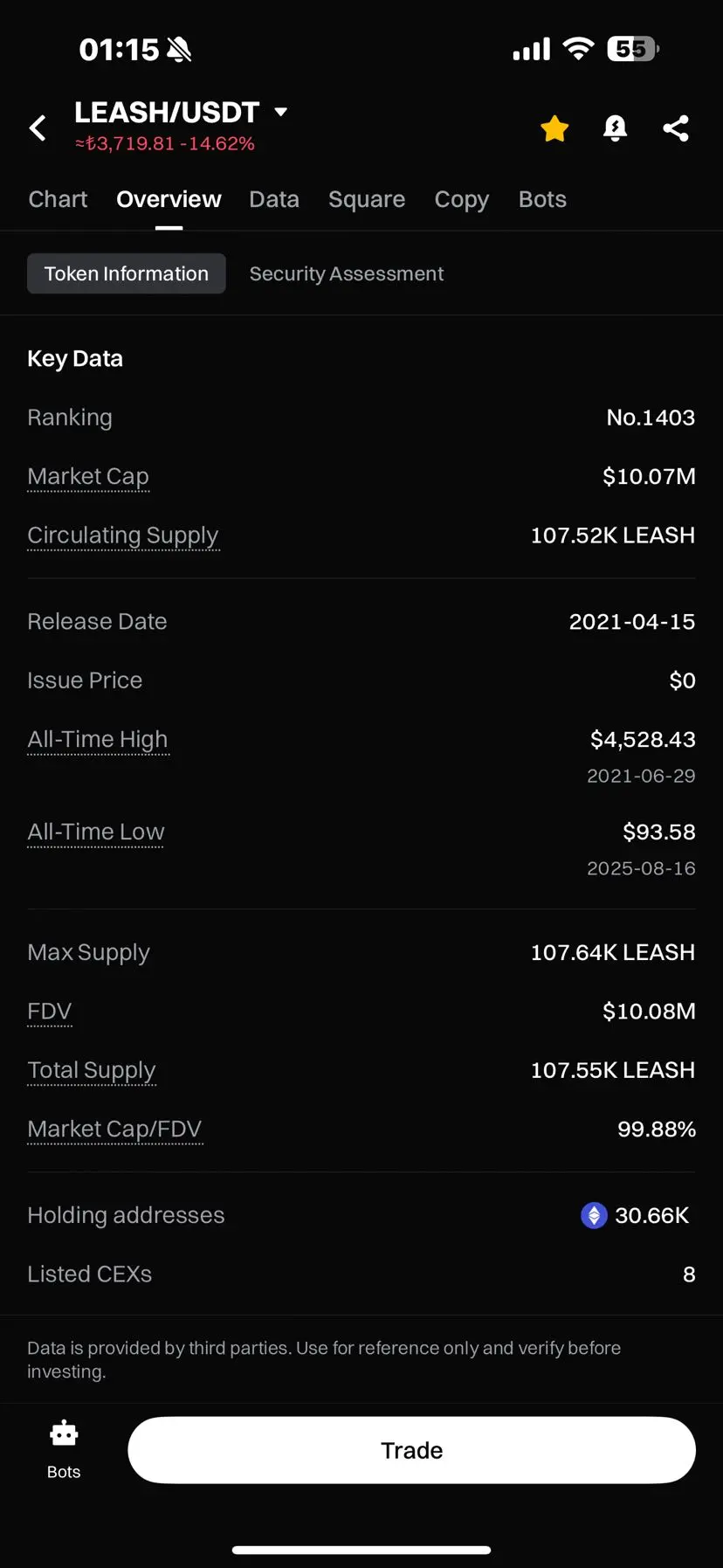Tap the Ethereum icon beside holding addresses
Screen dimensions: 723x1568
point(594,1215)
